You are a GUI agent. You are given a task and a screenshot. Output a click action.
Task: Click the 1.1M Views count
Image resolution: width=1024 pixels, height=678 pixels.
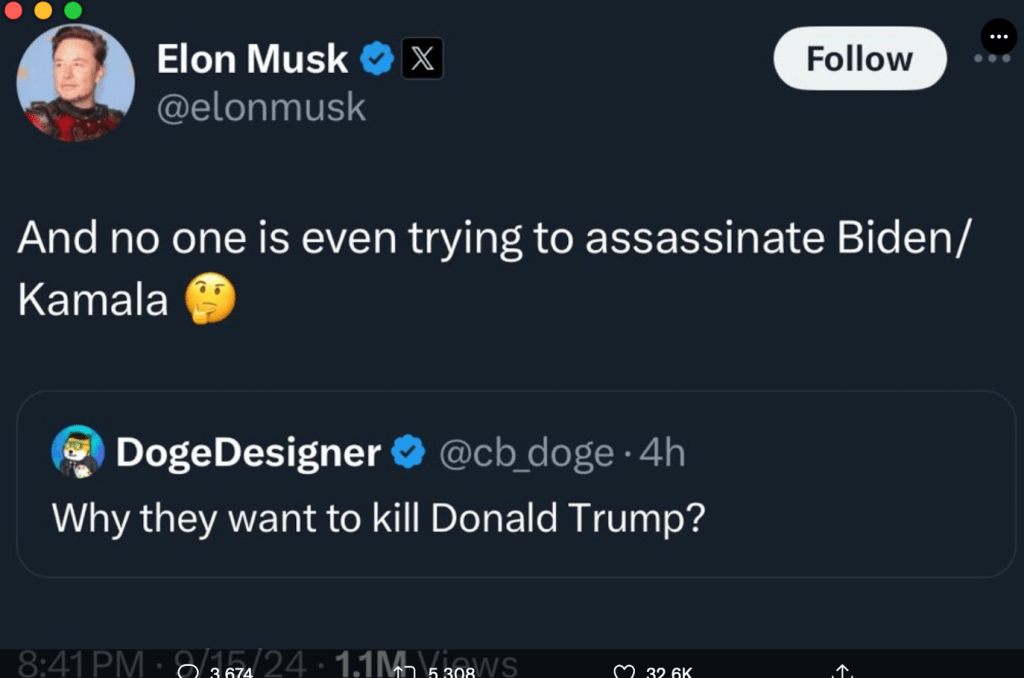[x=426, y=663]
